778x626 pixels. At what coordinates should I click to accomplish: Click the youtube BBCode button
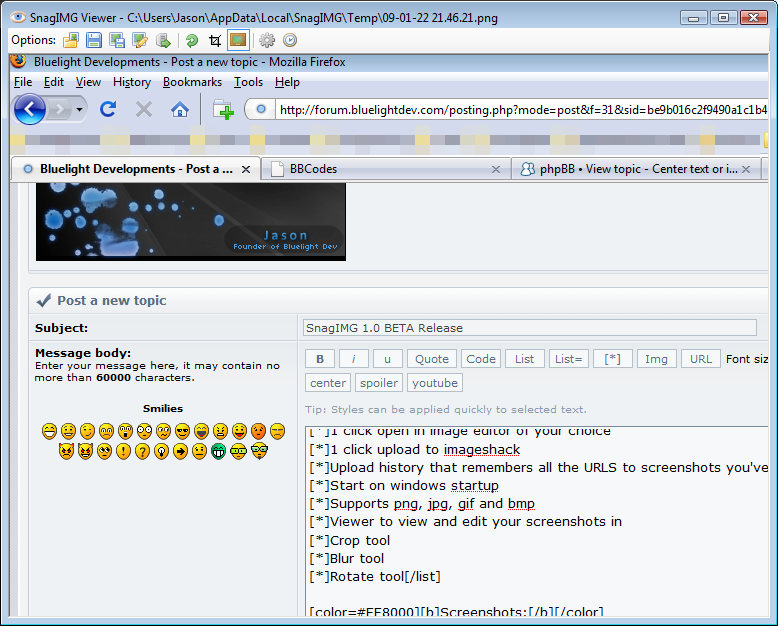pyautogui.click(x=435, y=383)
